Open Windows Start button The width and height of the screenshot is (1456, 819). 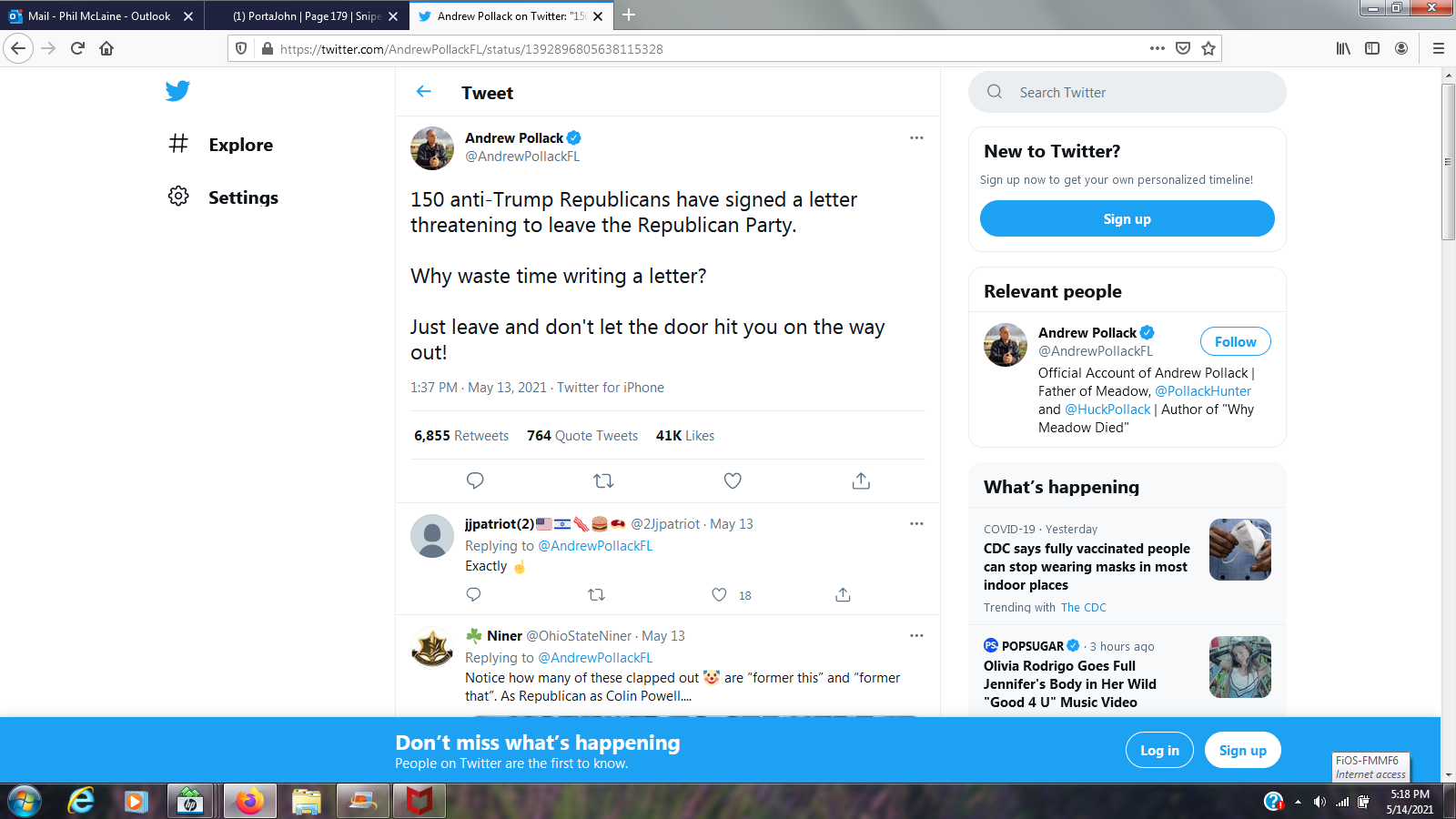point(24,801)
